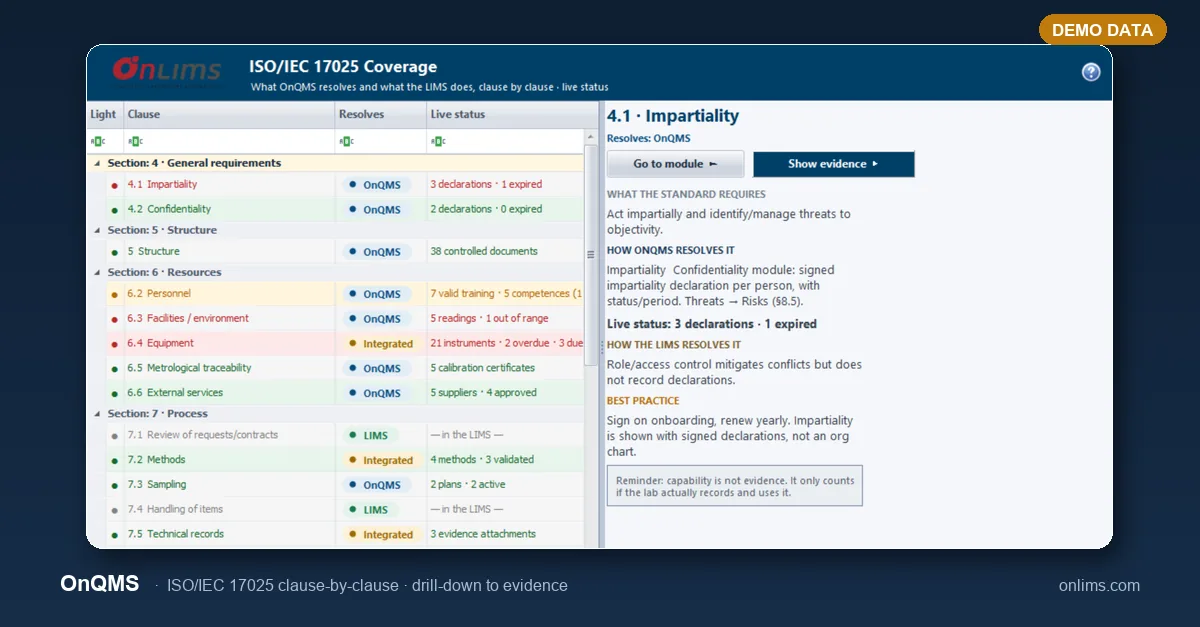Click the filter icon under Light column
The width and height of the screenshot is (1200, 627).
click(x=97, y=141)
